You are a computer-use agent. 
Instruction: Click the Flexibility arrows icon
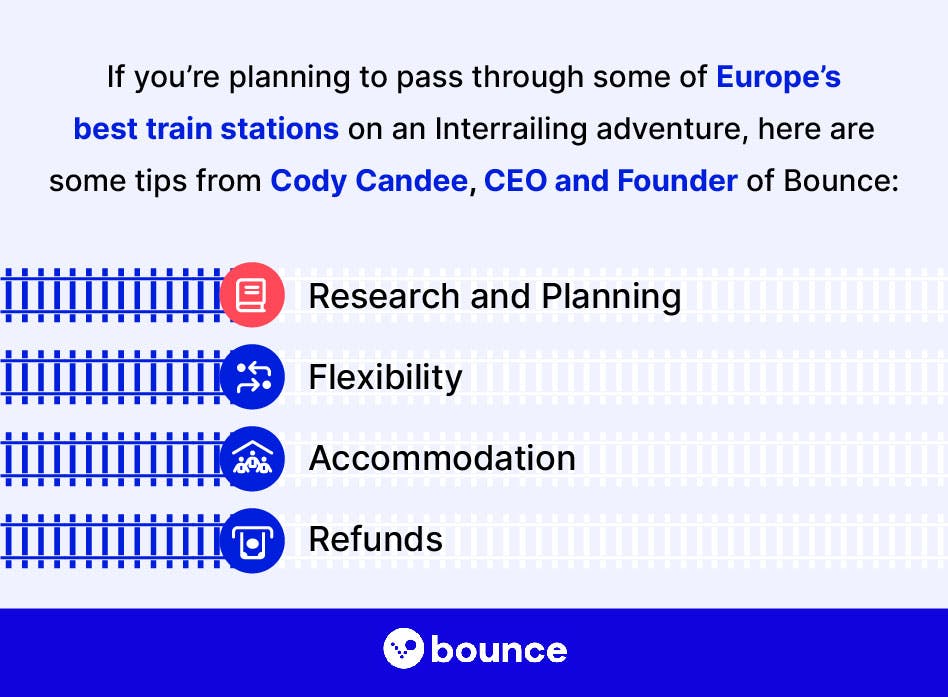pos(252,377)
